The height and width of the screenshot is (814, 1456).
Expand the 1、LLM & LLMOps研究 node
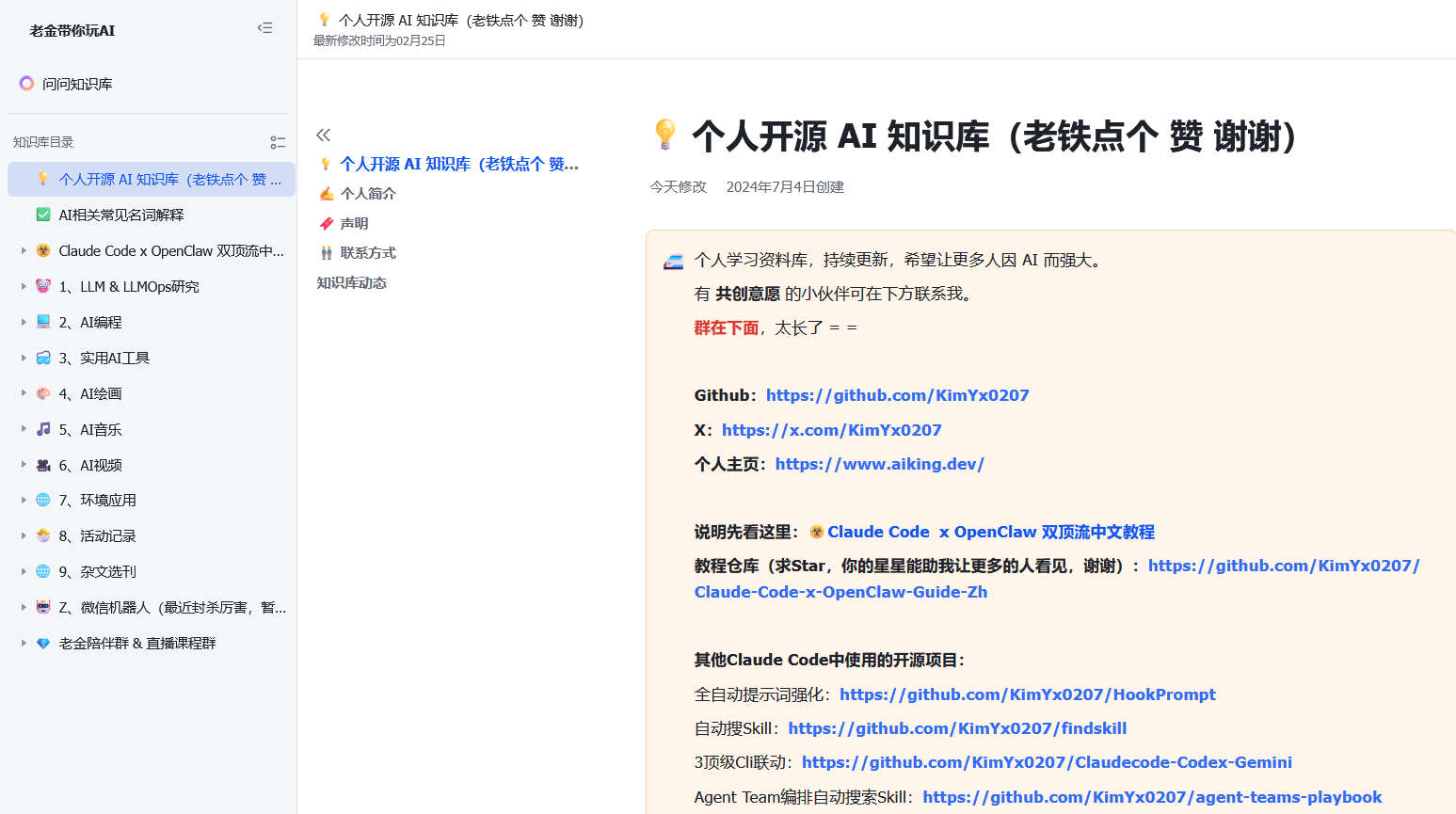tap(24, 286)
